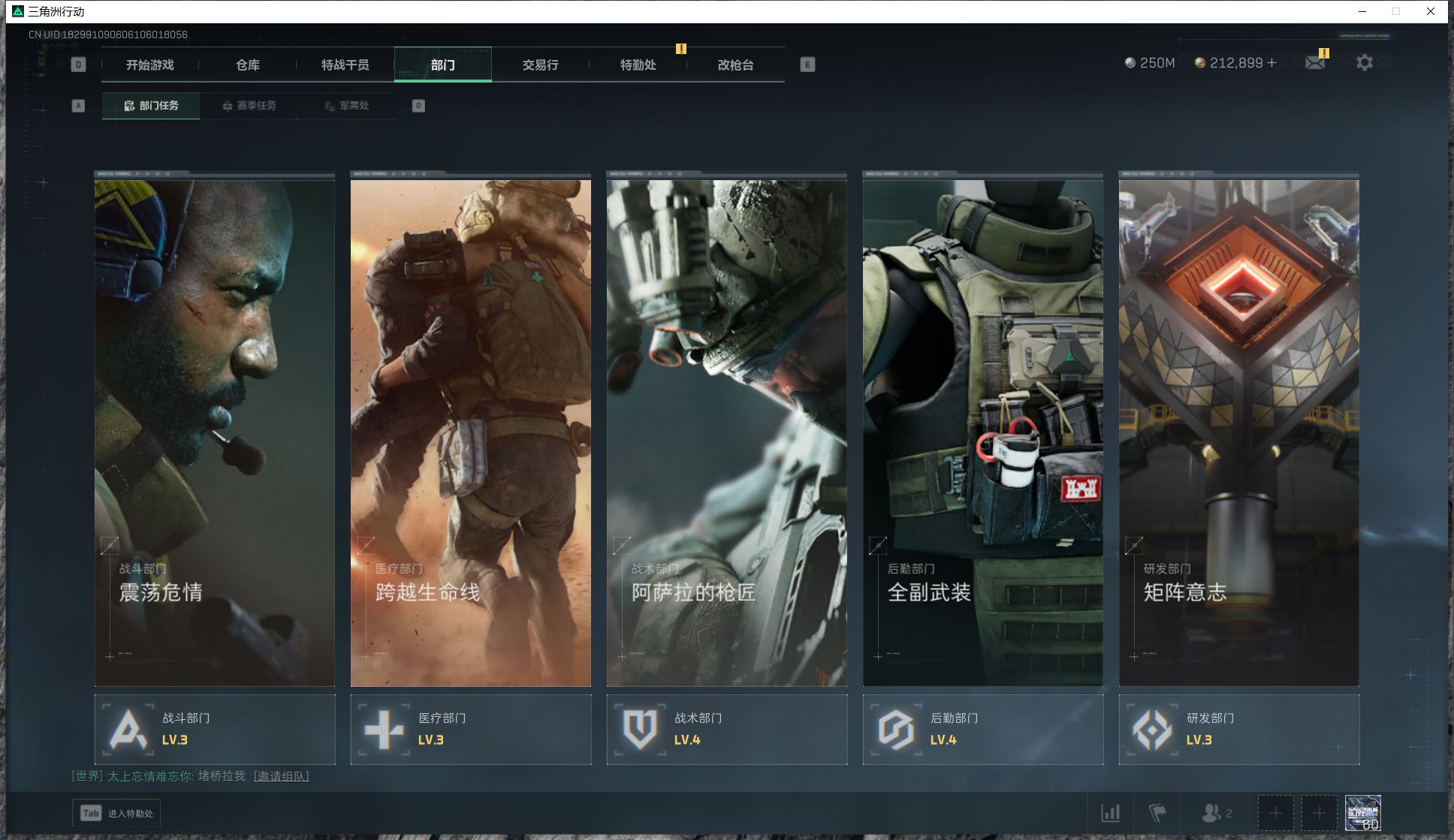Click the medical department cross emblem
Image resolution: width=1454 pixels, height=840 pixels.
(x=384, y=729)
